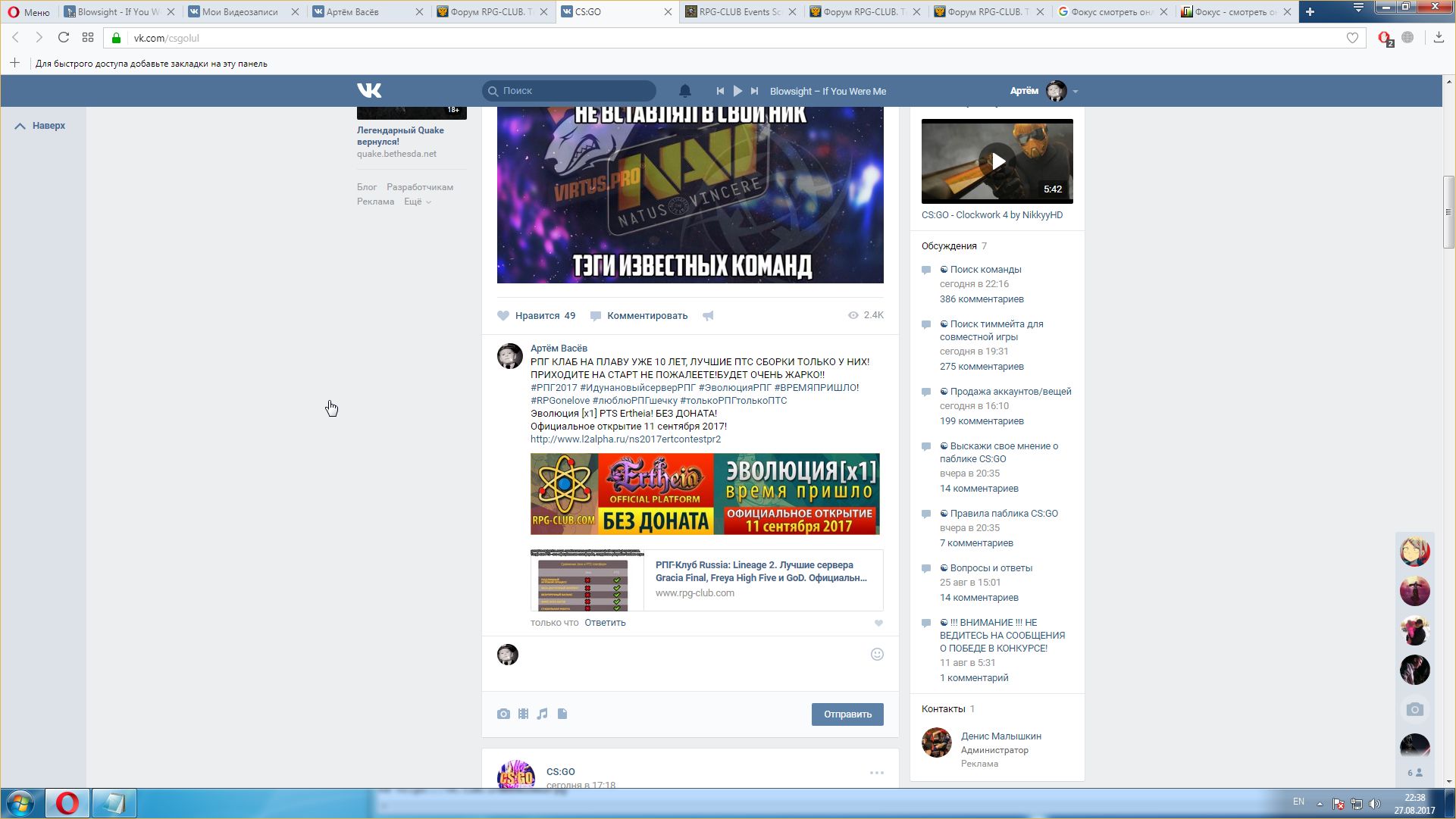Skip to next track in header player
The image size is (1456, 819).
point(754,91)
